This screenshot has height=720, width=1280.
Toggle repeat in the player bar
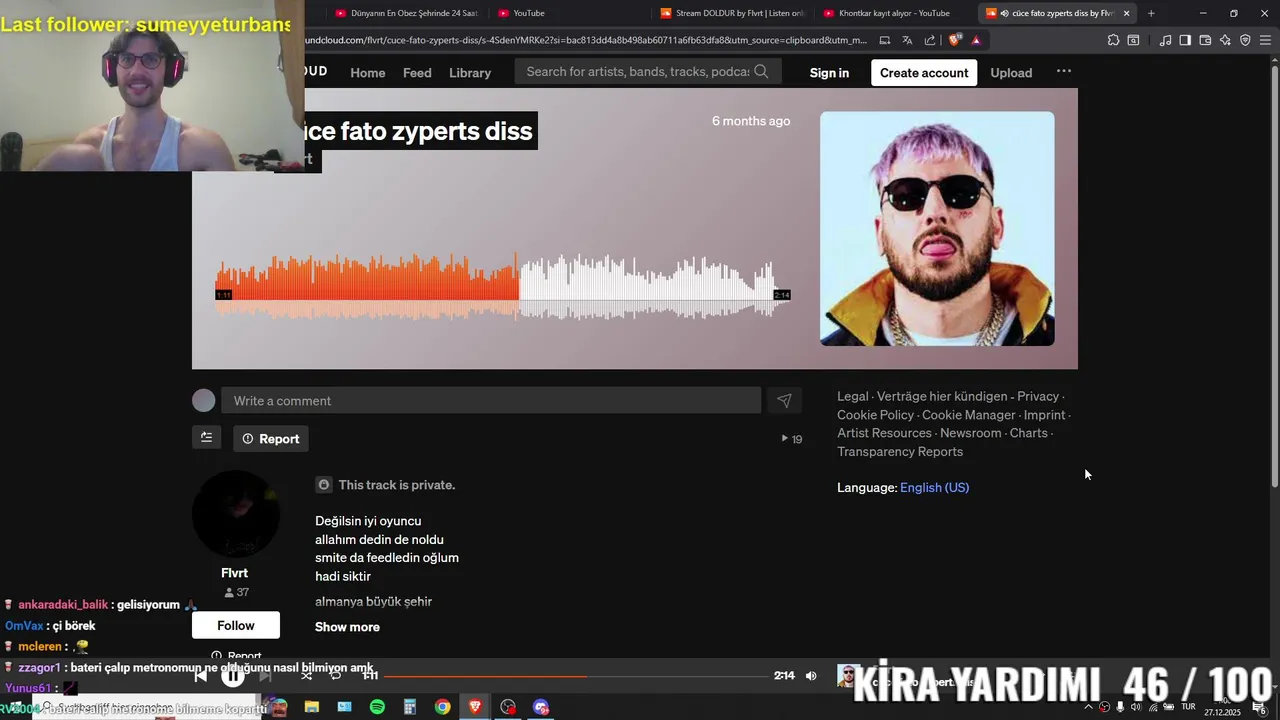pyautogui.click(x=336, y=676)
